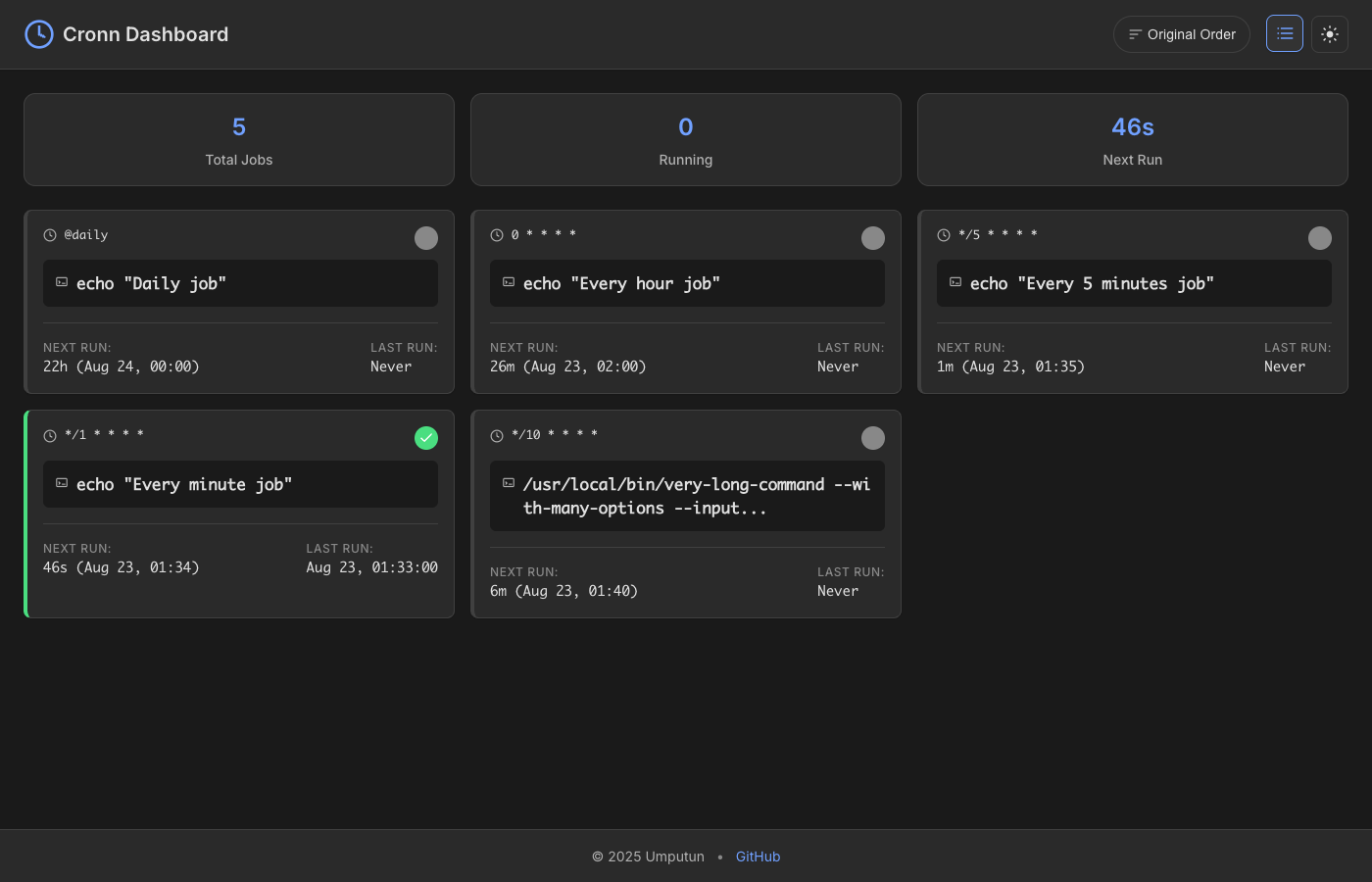Click the */1 * * * * cron expression
1372x882 pixels.
point(104,435)
